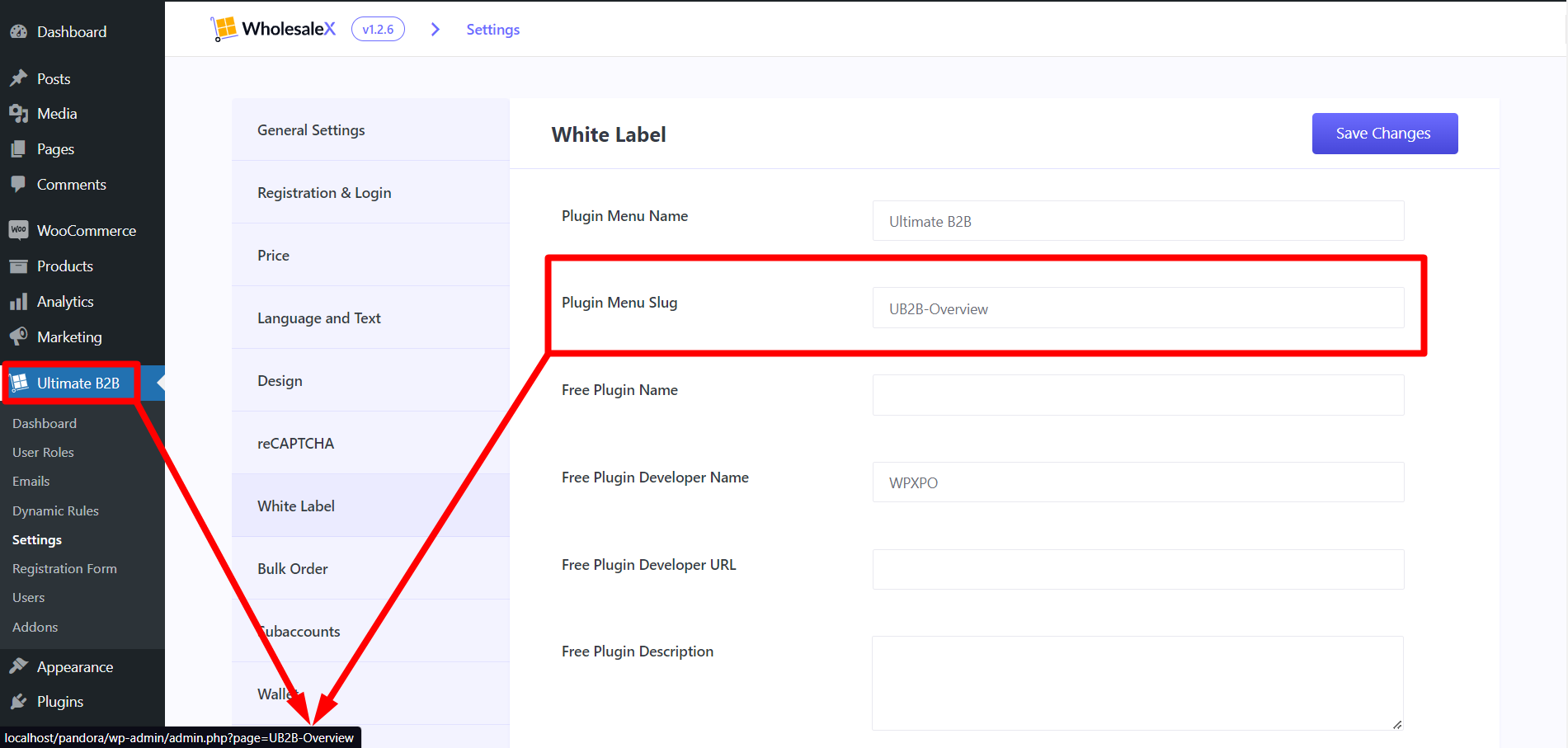1568x748 pixels.
Task: Click the v1.2.6 version badge
Action: coord(378,29)
